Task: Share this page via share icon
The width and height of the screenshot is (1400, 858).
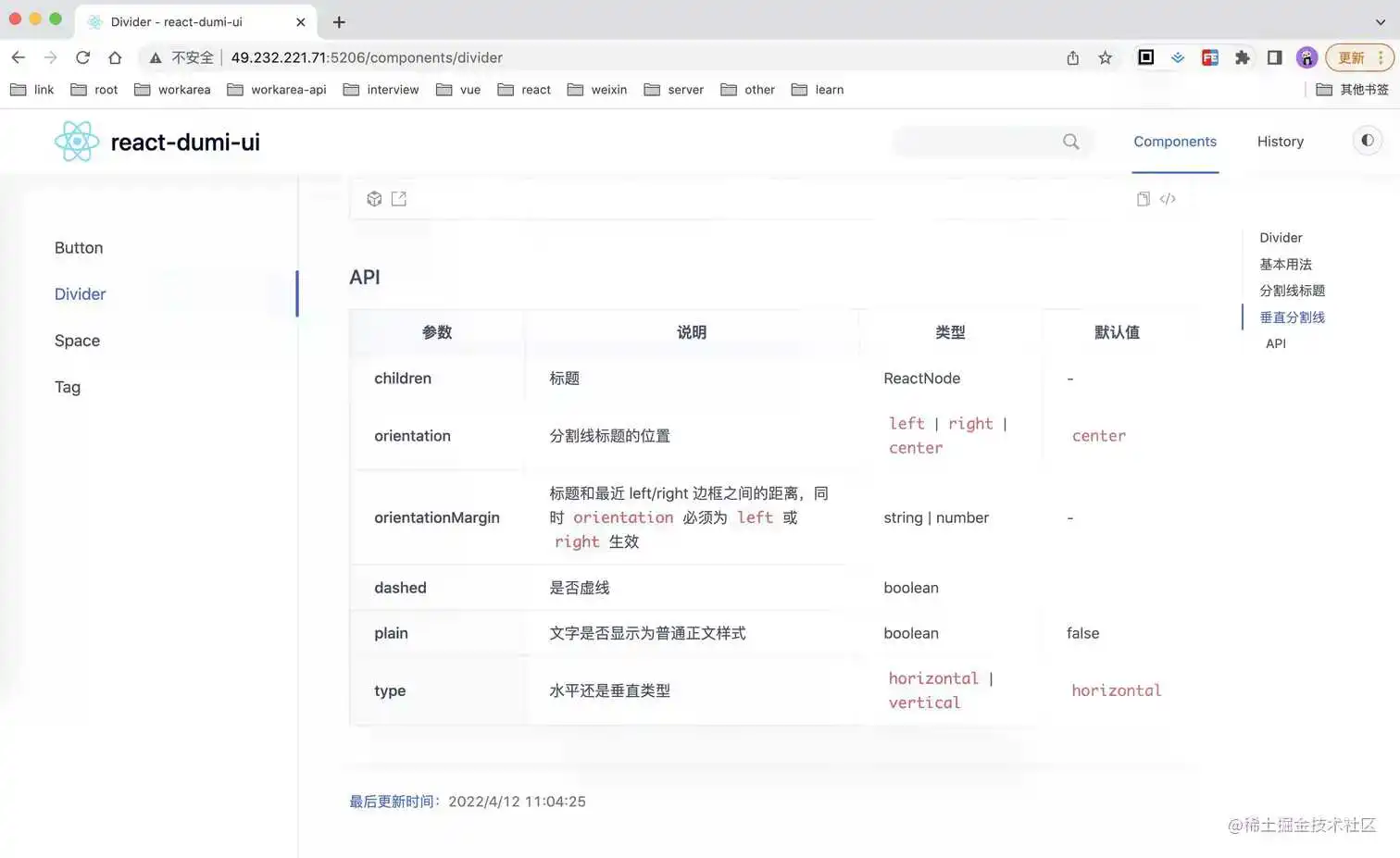Action: (x=1072, y=57)
